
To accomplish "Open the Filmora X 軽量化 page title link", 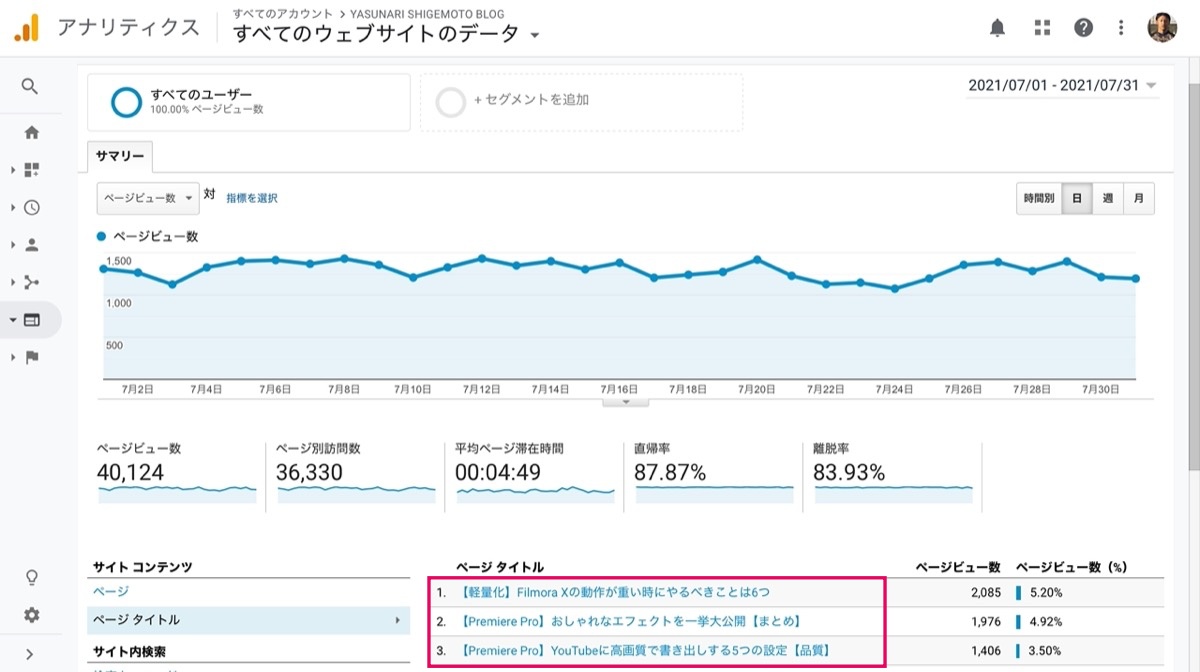I will pyautogui.click(x=615, y=592).
